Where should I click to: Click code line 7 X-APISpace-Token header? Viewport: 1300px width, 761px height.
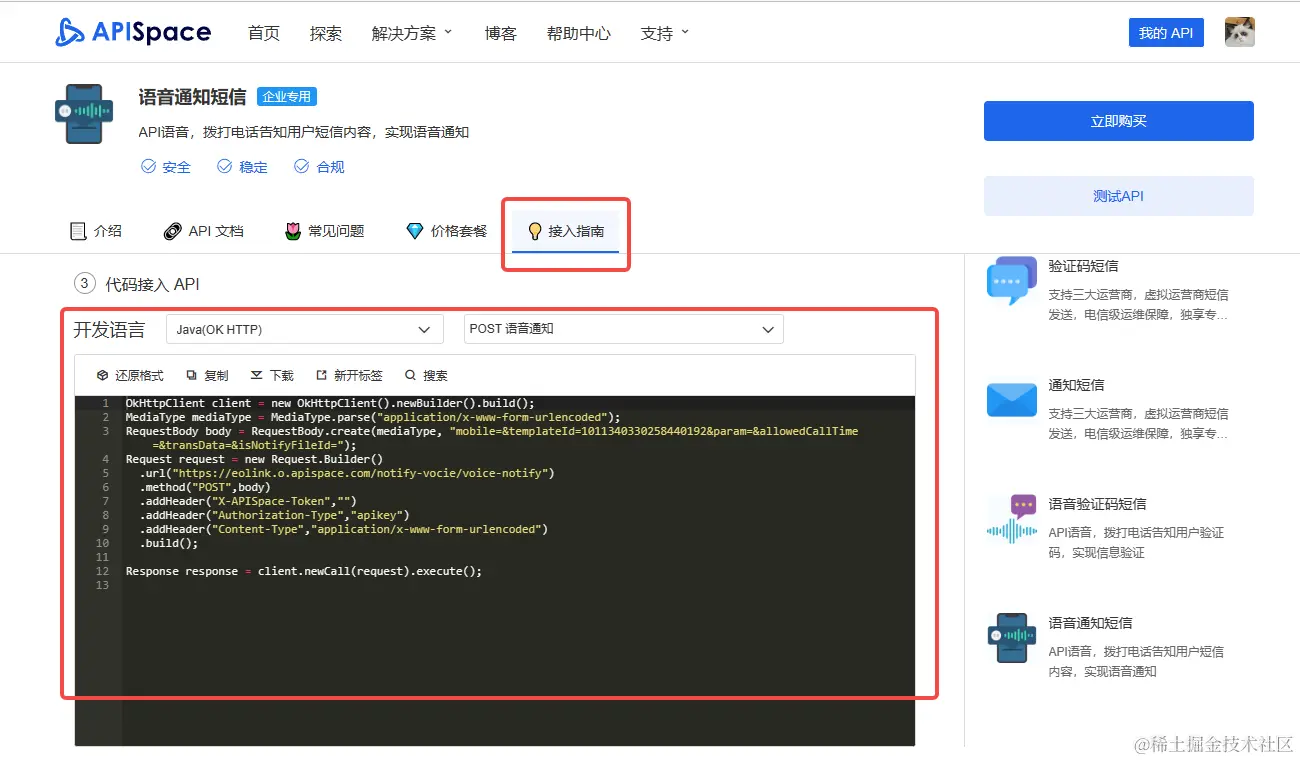click(x=248, y=501)
